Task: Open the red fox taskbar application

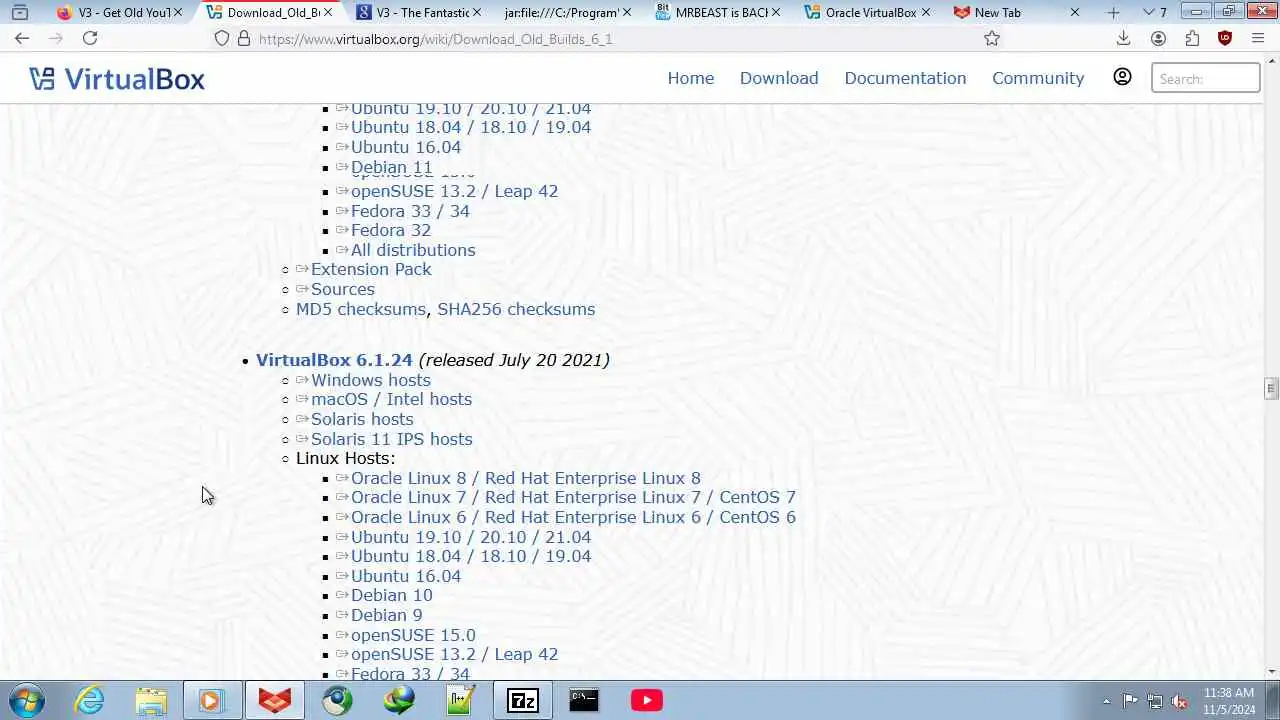Action: point(275,700)
